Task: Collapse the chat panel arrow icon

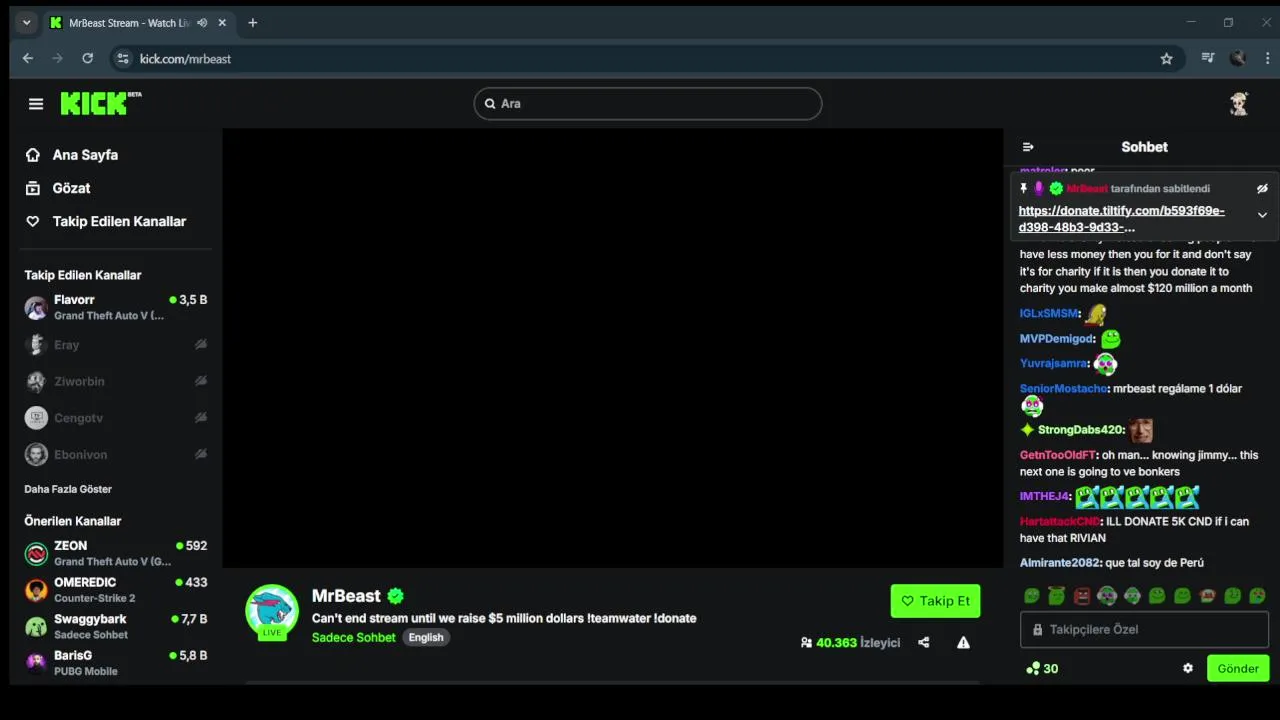Action: (1028, 147)
